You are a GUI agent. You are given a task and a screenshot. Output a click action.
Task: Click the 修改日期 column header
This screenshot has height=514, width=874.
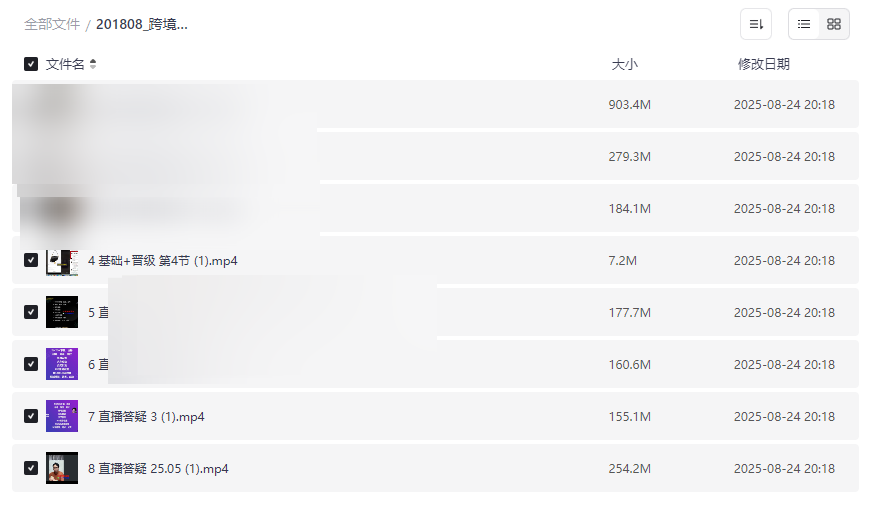pos(763,64)
